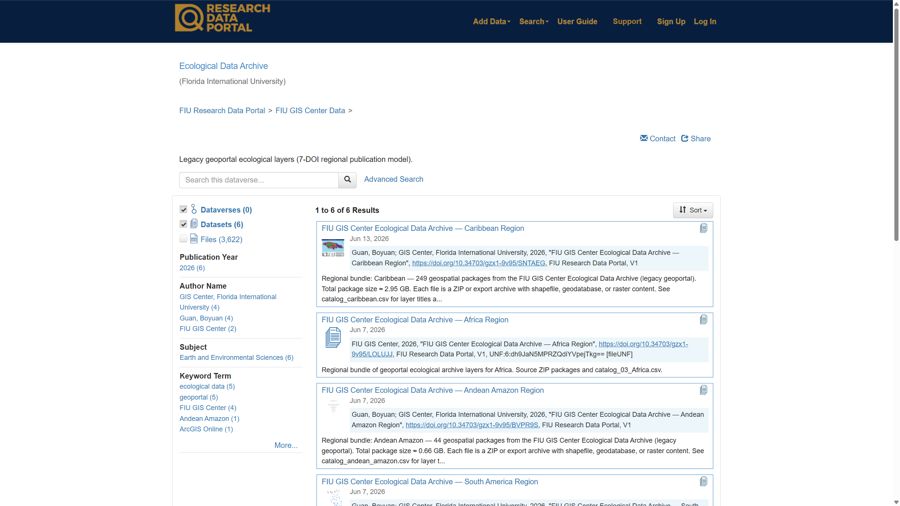Viewport: 900px width, 506px height.
Task: Open the Africa Region dataset title
Action: (x=414, y=320)
